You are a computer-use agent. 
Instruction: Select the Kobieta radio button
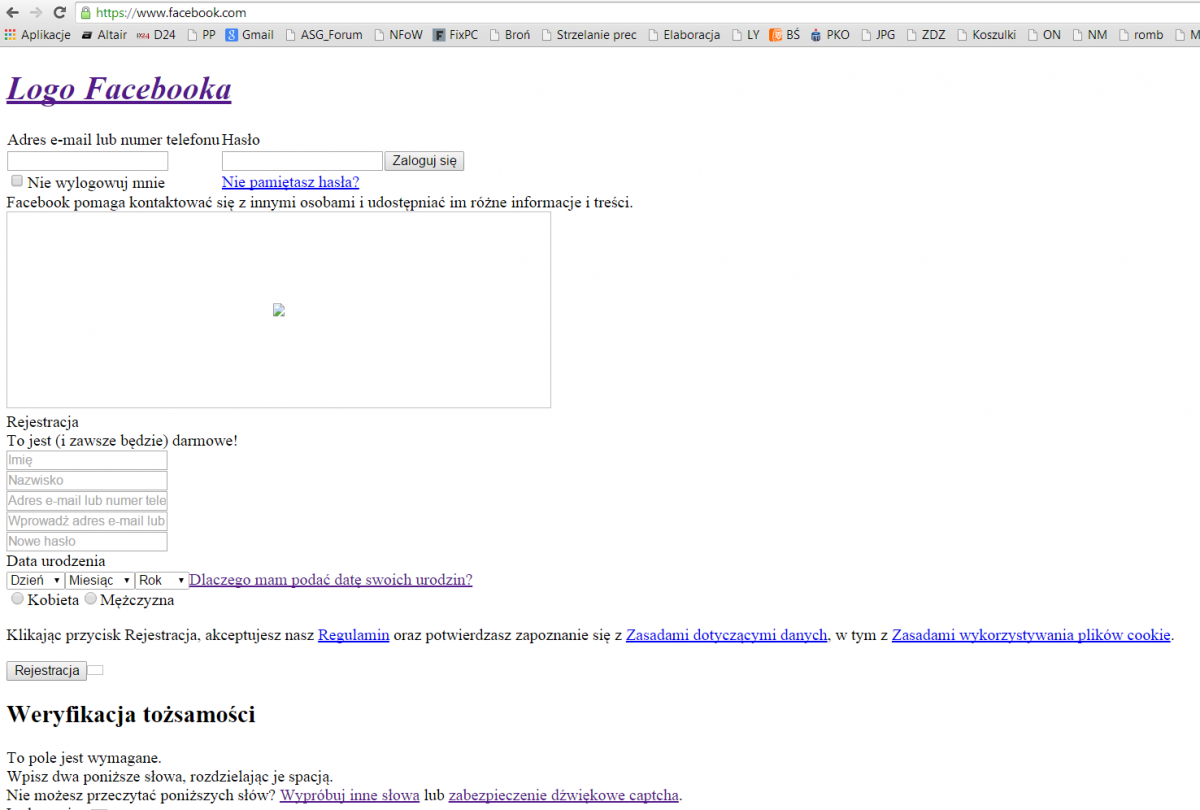click(17, 599)
